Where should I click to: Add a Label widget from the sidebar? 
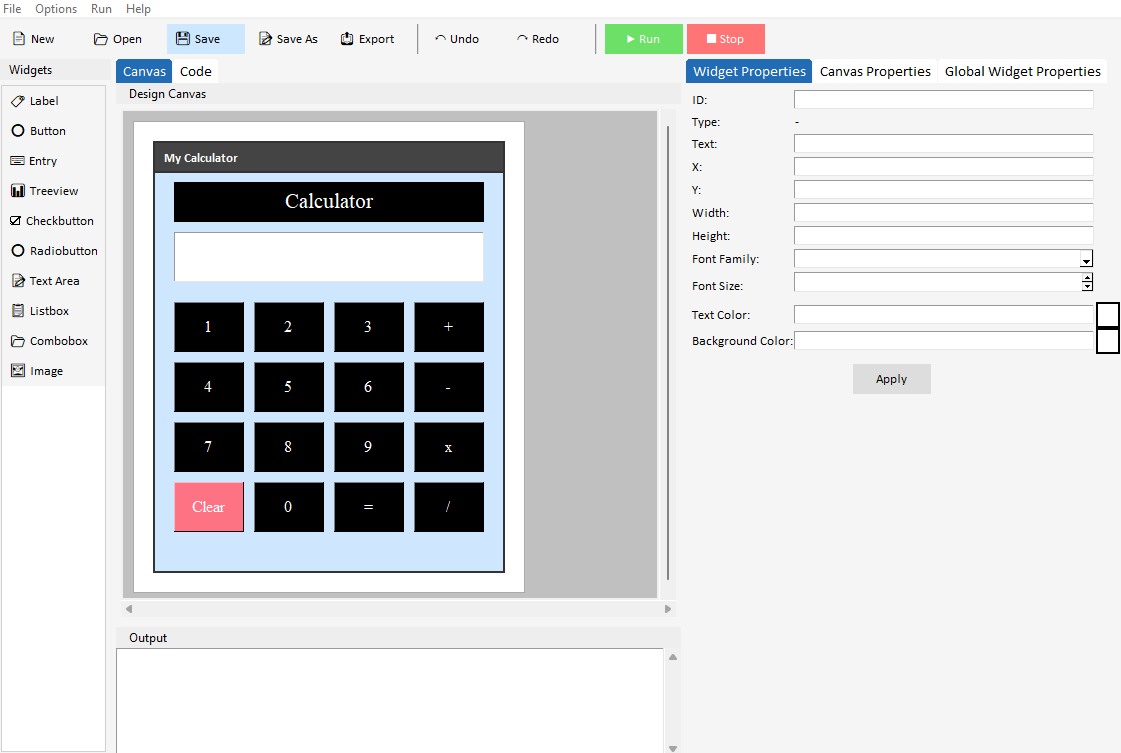coord(41,100)
